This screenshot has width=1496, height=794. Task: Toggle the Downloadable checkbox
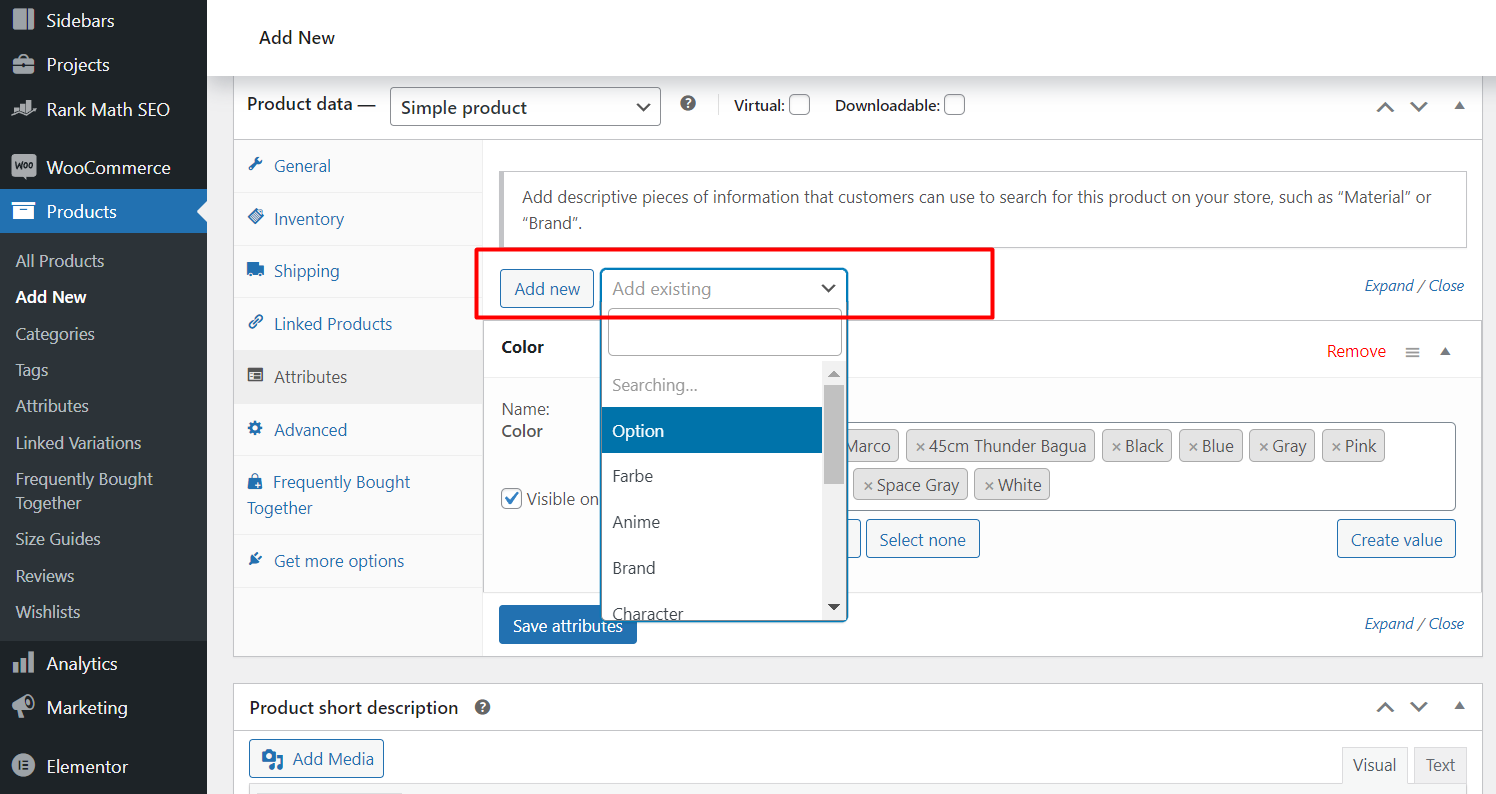point(954,105)
